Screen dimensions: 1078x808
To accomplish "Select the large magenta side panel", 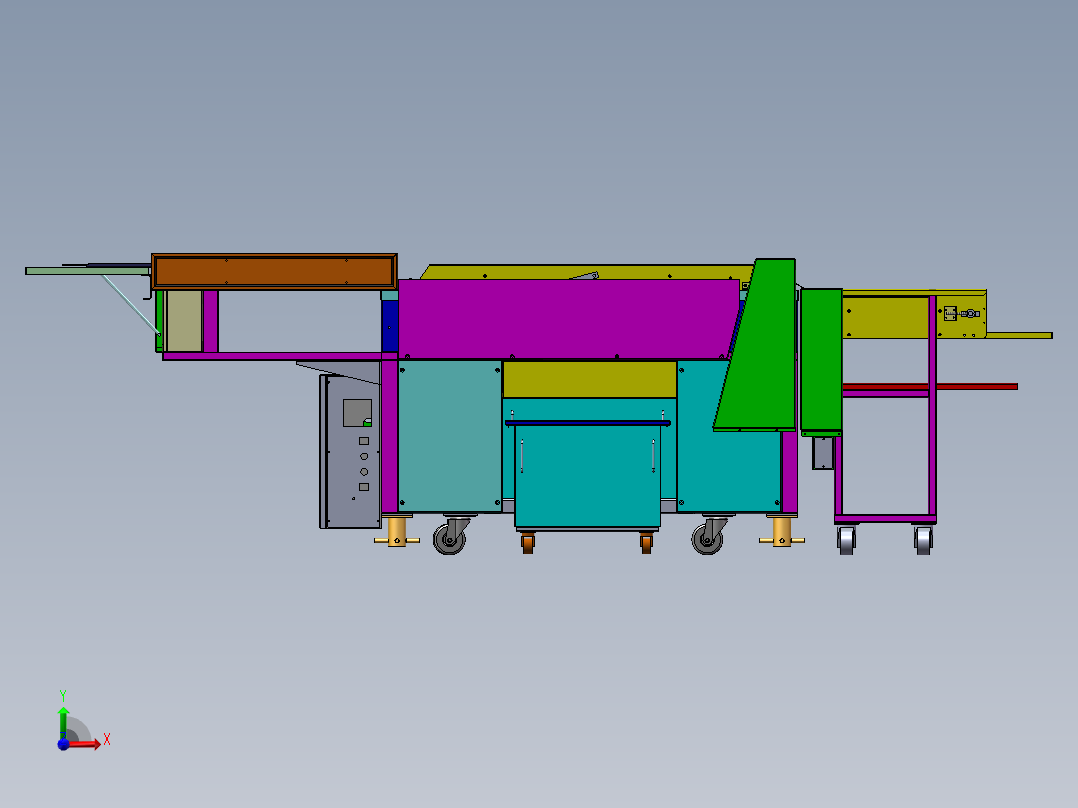I will pyautogui.click(x=568, y=319).
